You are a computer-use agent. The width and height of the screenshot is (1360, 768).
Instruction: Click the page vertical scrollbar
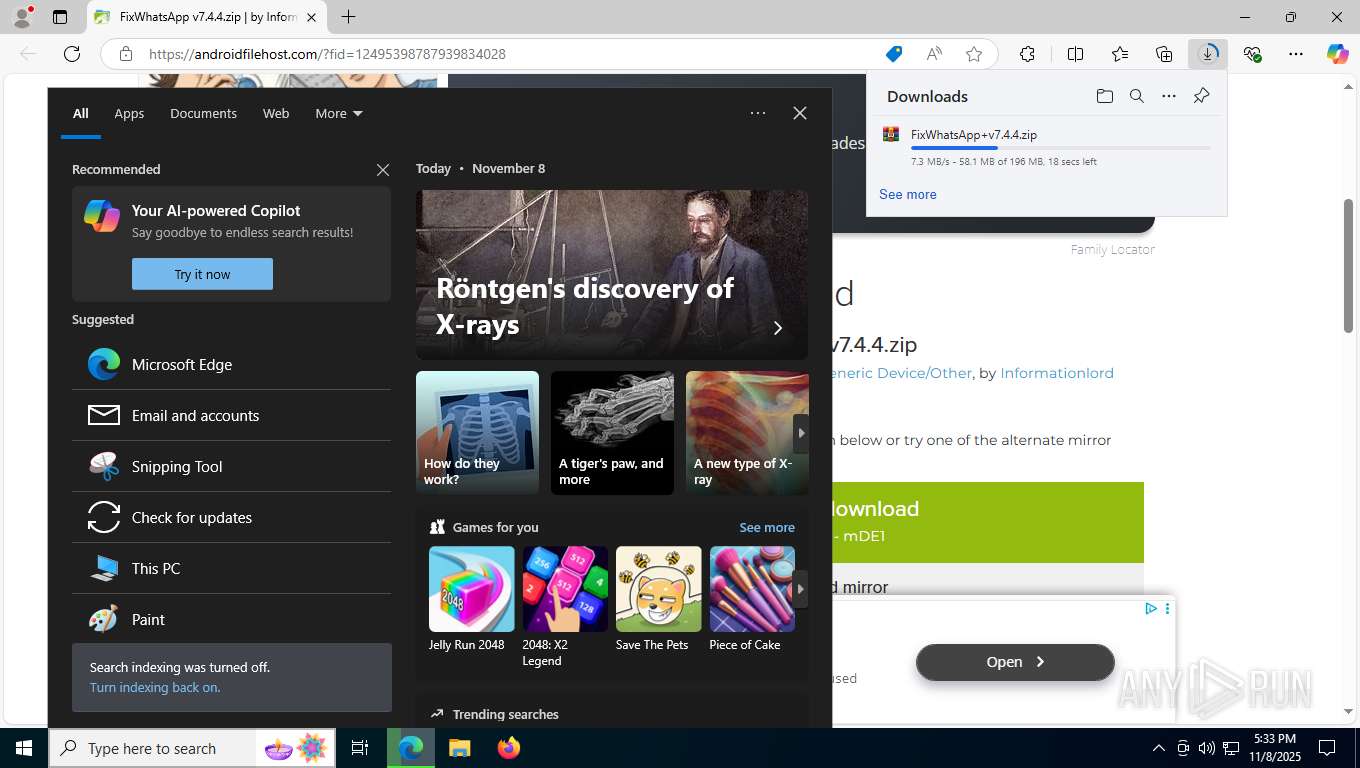1348,266
